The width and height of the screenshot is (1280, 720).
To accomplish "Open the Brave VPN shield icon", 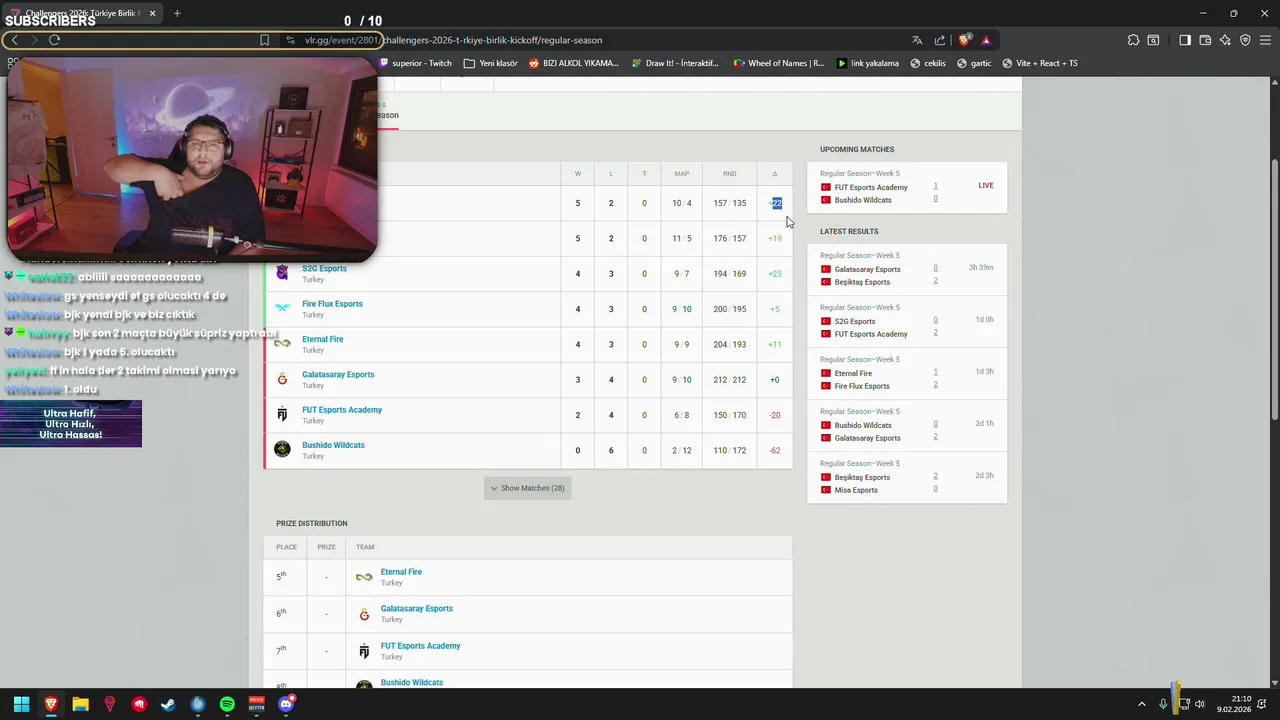I will [x=1245, y=40].
